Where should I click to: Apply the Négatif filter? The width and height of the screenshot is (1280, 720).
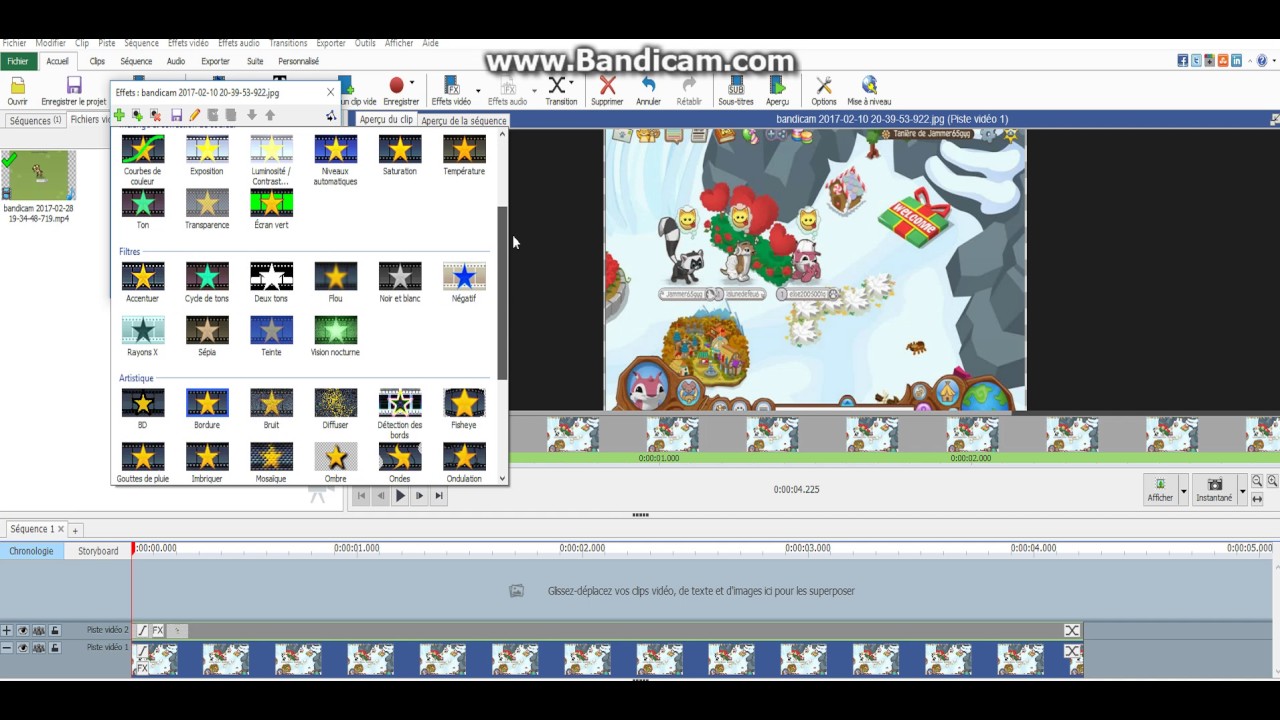pos(463,283)
